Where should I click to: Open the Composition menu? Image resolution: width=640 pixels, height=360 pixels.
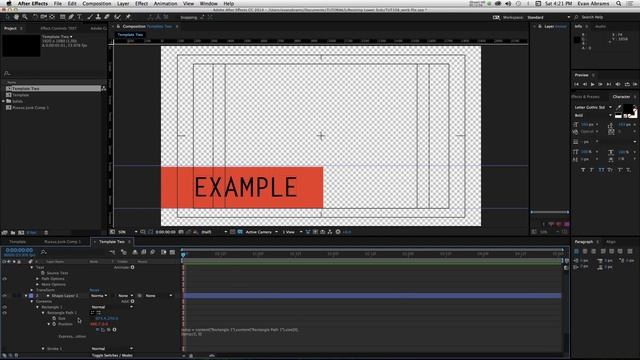click(97, 3)
